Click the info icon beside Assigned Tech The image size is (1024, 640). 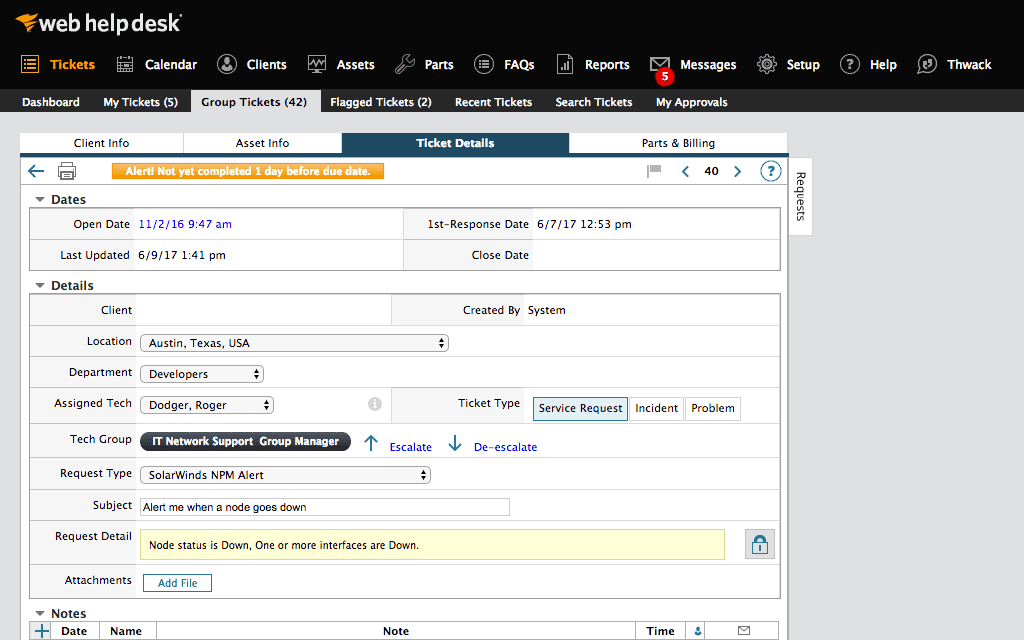375,404
